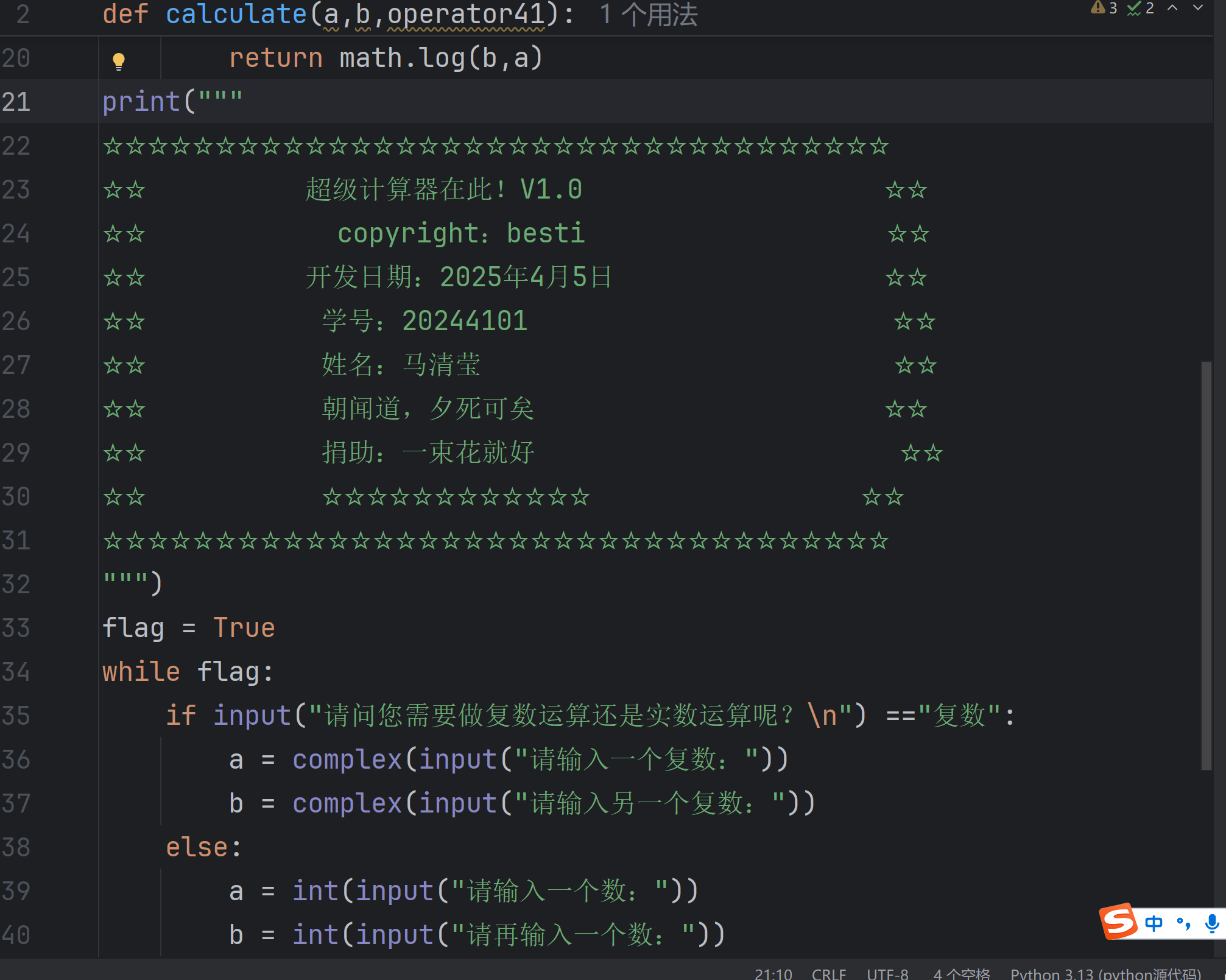
Task: Click the Sogou microphone voice input icon
Action: 1211,924
